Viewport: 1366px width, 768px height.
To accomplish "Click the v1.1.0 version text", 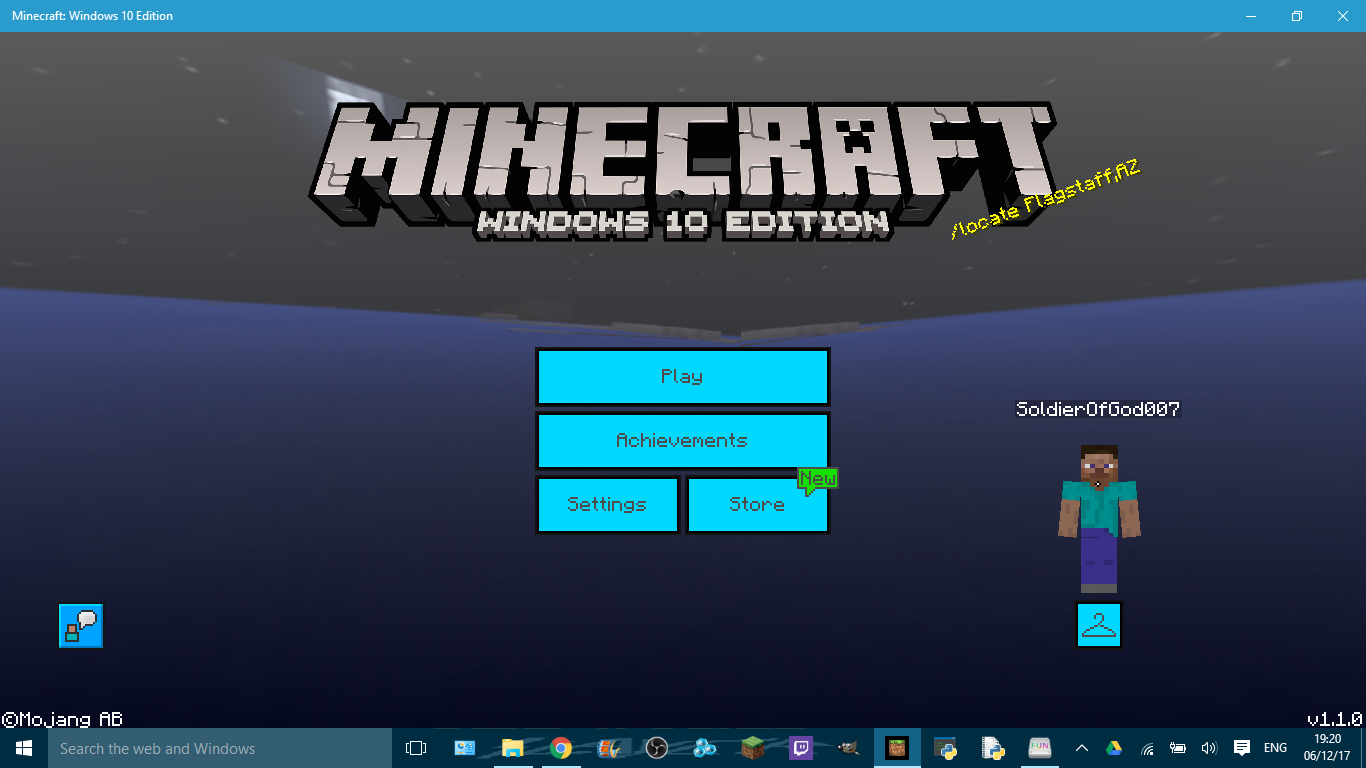I will (x=1335, y=719).
